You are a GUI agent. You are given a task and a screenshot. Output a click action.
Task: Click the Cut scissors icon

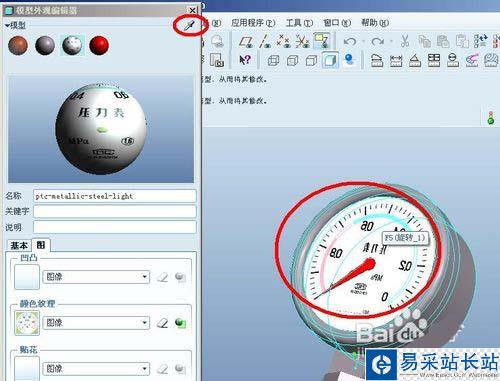click(x=405, y=41)
